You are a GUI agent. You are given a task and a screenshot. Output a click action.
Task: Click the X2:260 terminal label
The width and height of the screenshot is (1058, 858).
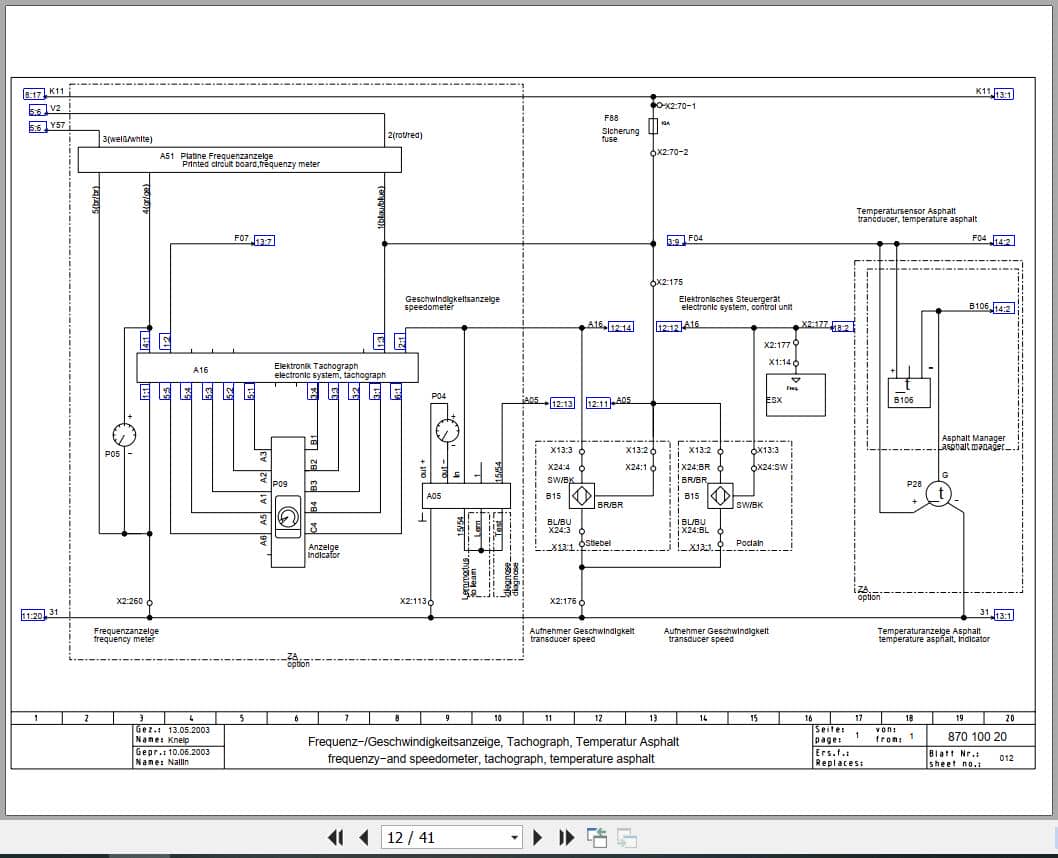tap(130, 601)
